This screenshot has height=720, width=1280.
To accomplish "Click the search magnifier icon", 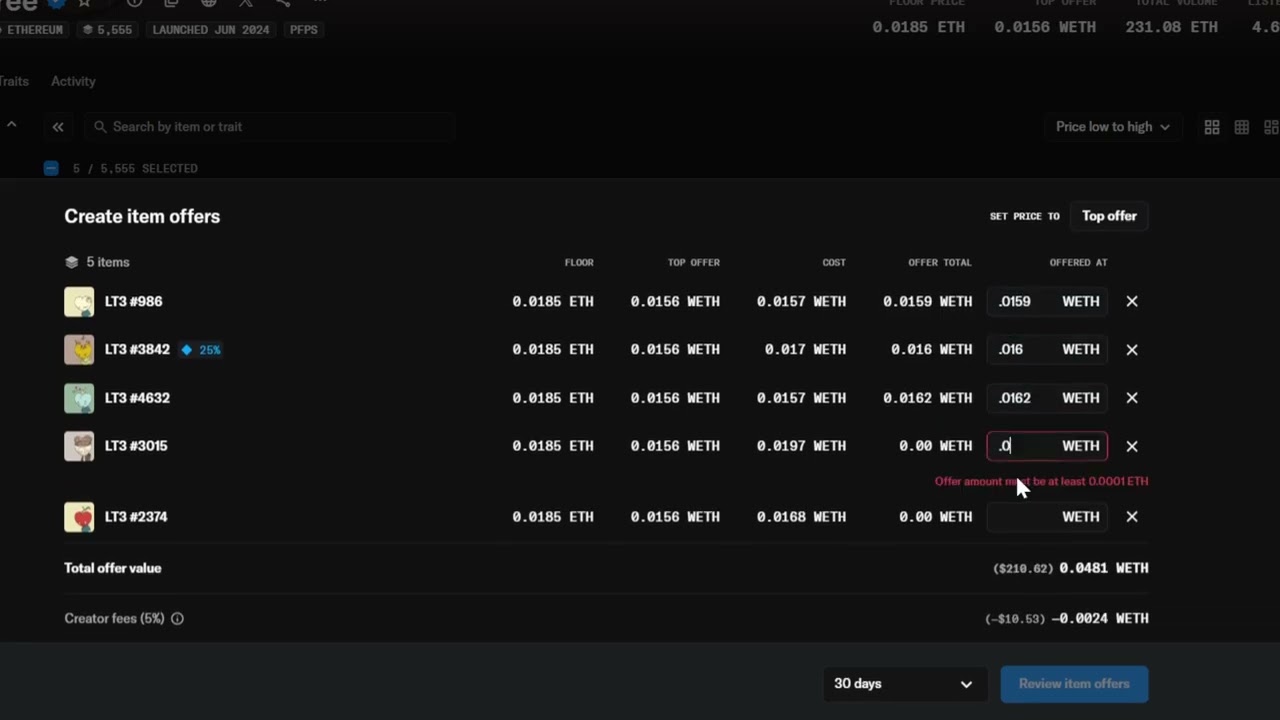I will [100, 127].
